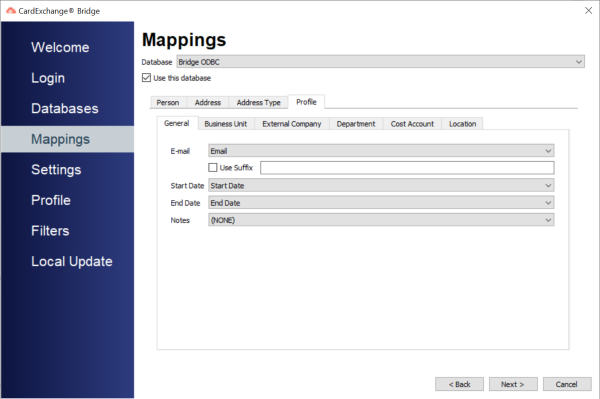Open the Welcome step in the sidebar
The width and height of the screenshot is (600, 399).
tap(60, 47)
